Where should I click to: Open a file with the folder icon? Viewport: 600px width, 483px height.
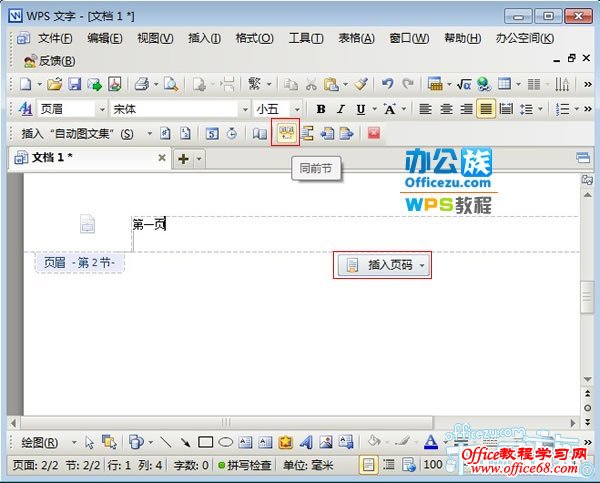[54, 84]
